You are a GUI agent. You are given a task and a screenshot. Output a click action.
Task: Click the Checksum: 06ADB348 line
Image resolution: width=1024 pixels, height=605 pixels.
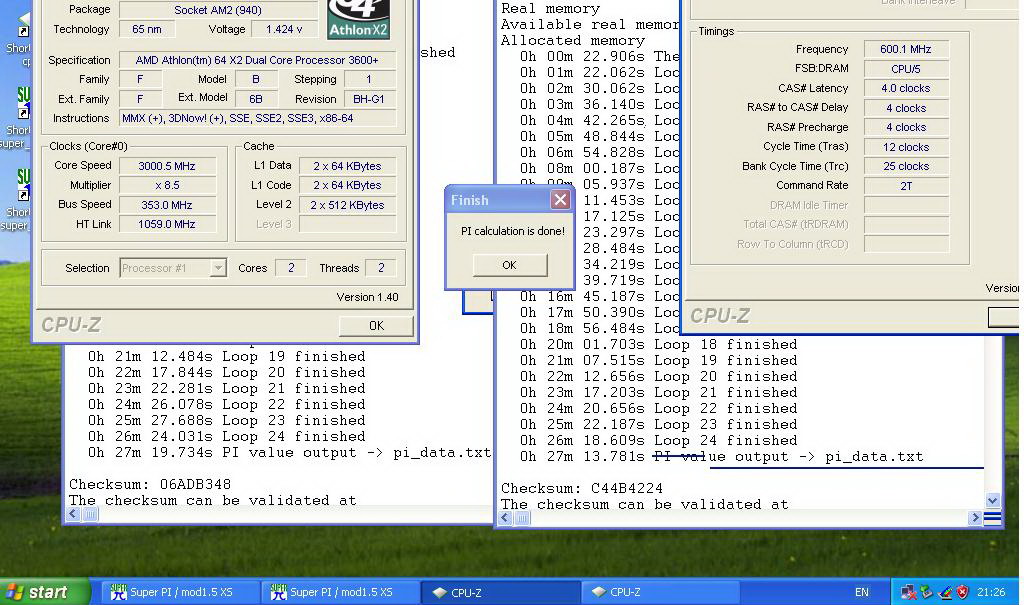[150, 484]
